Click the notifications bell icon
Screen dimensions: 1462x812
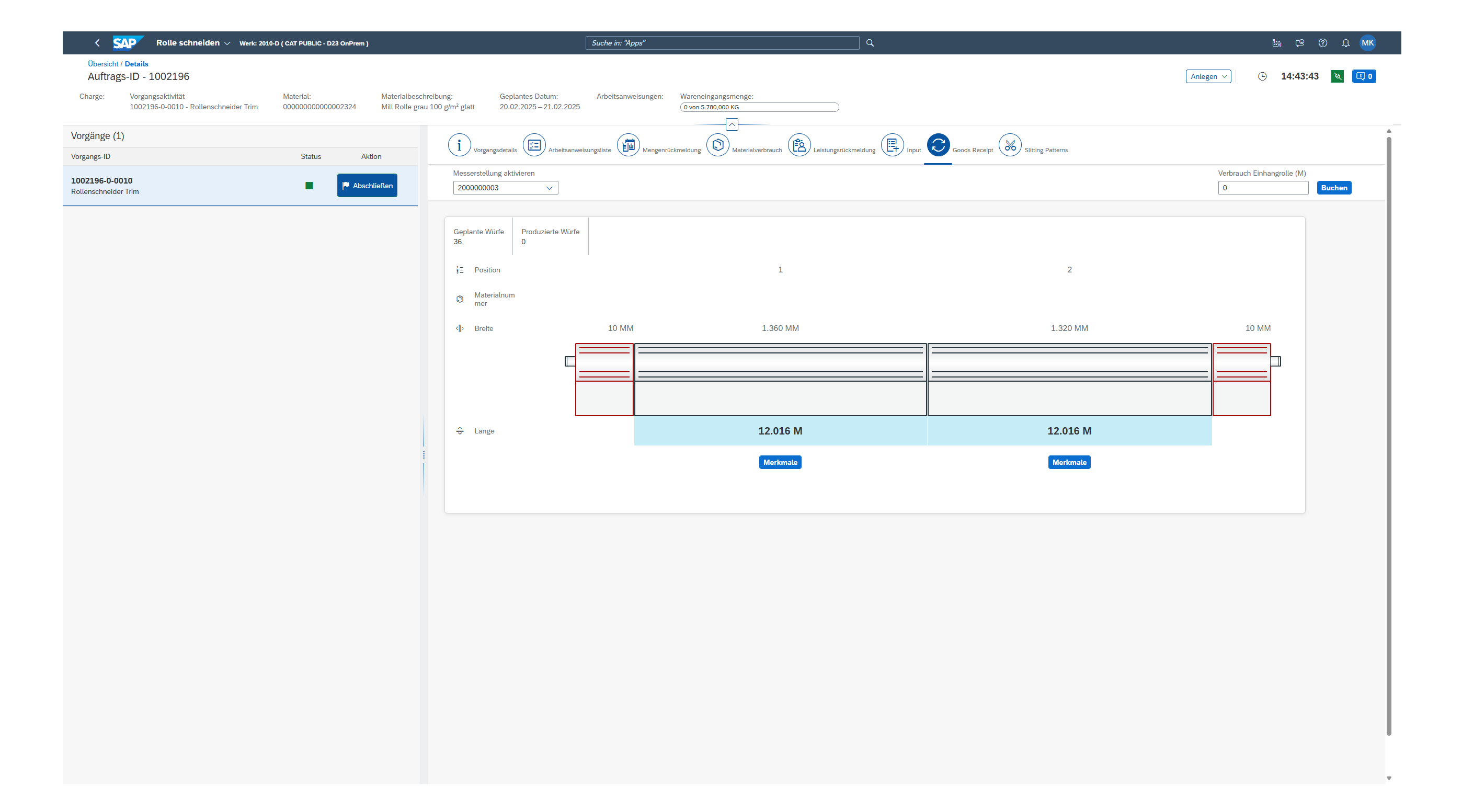pyautogui.click(x=1345, y=43)
